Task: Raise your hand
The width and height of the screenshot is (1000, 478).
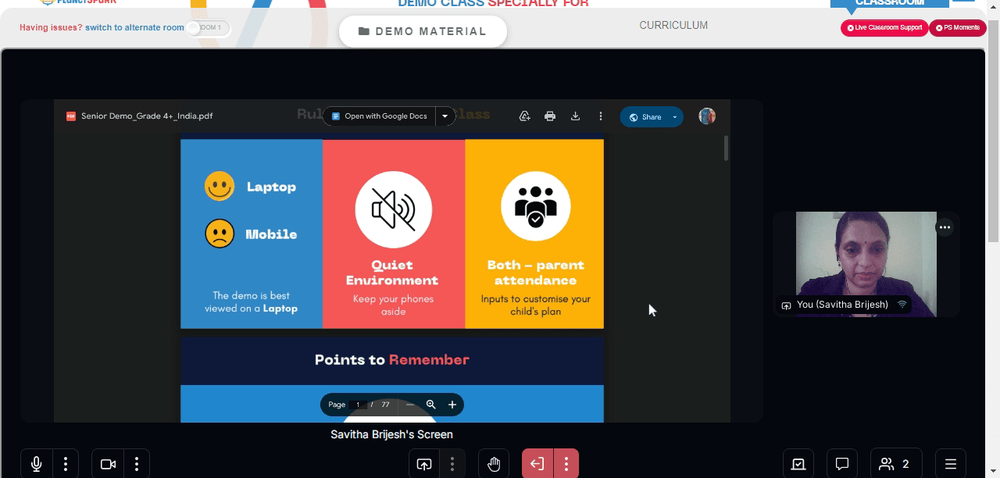Action: click(494, 464)
